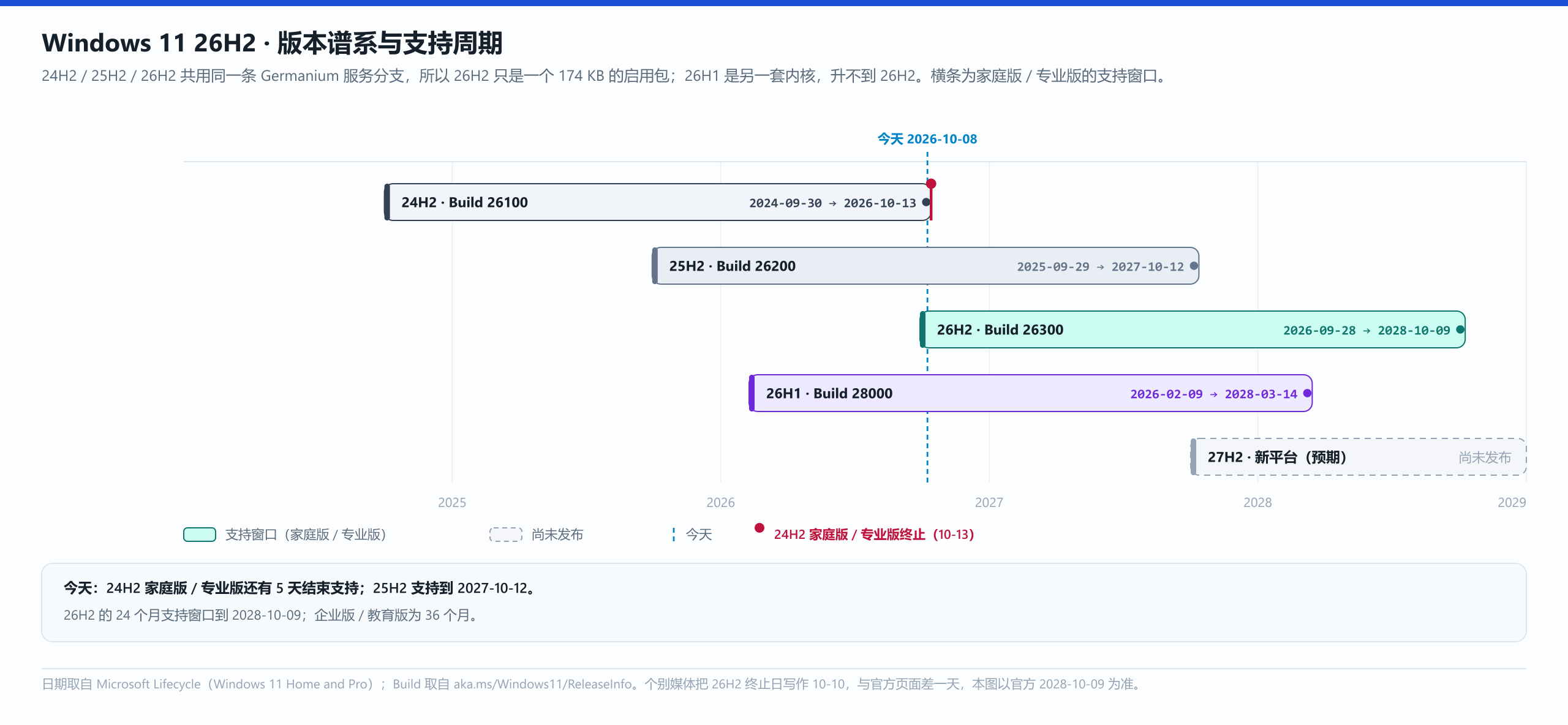
Task: Click the 24H2 · Build 26100 bar label
Action: click(464, 203)
